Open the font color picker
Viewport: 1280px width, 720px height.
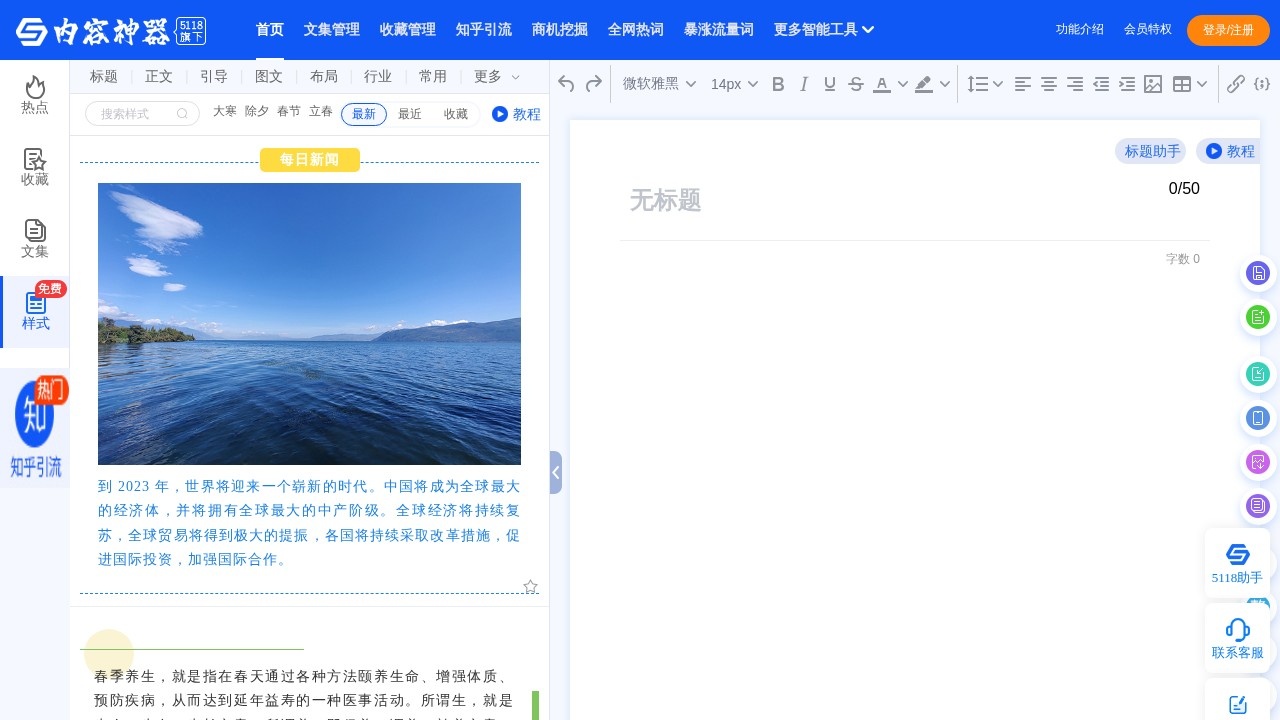pyautogui.click(x=881, y=84)
